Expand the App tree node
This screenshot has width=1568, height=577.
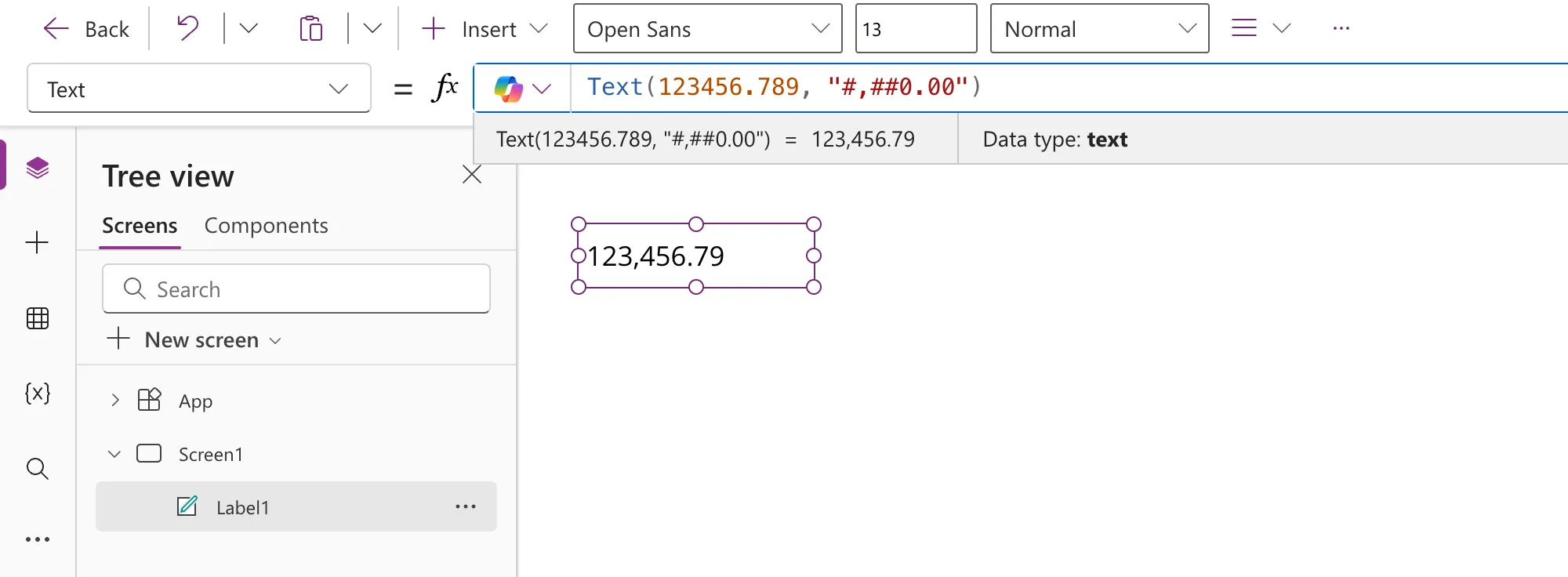pos(115,401)
